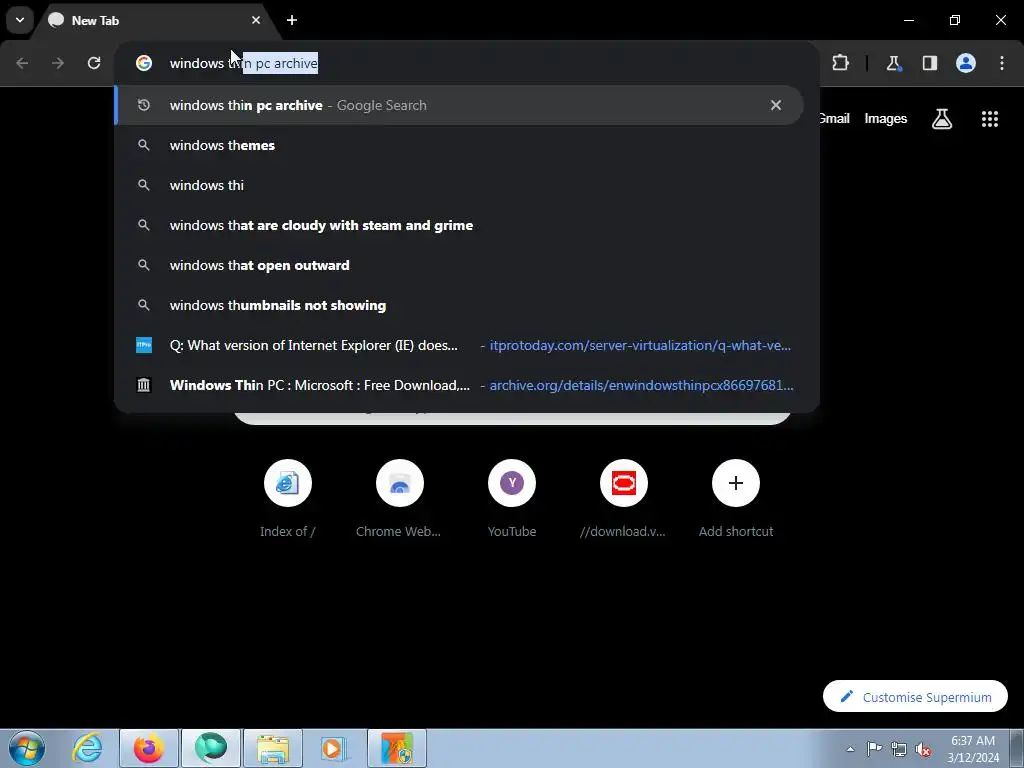1024x768 pixels.
Task: Show hidden tray icons arrow
Action: pyautogui.click(x=850, y=749)
